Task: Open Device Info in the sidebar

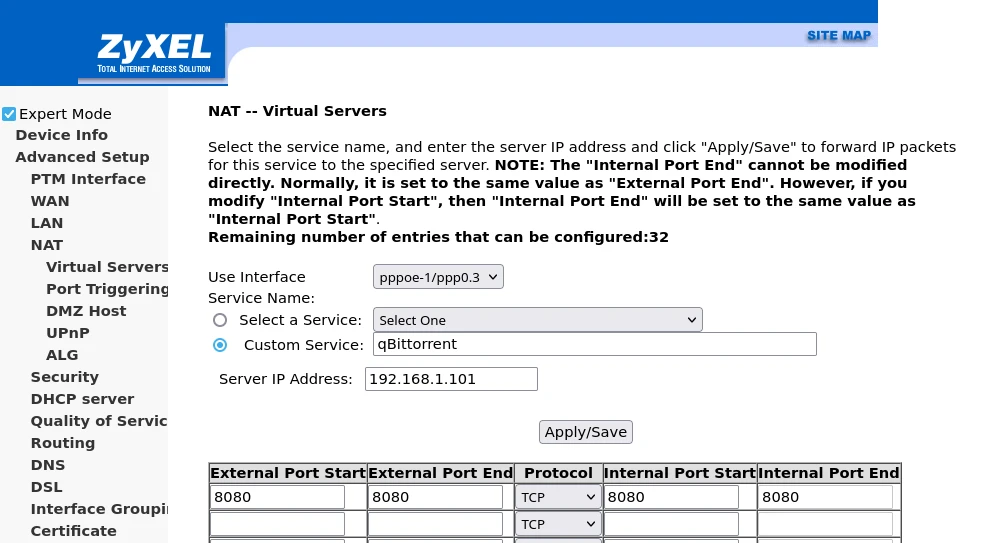Action: pos(61,135)
